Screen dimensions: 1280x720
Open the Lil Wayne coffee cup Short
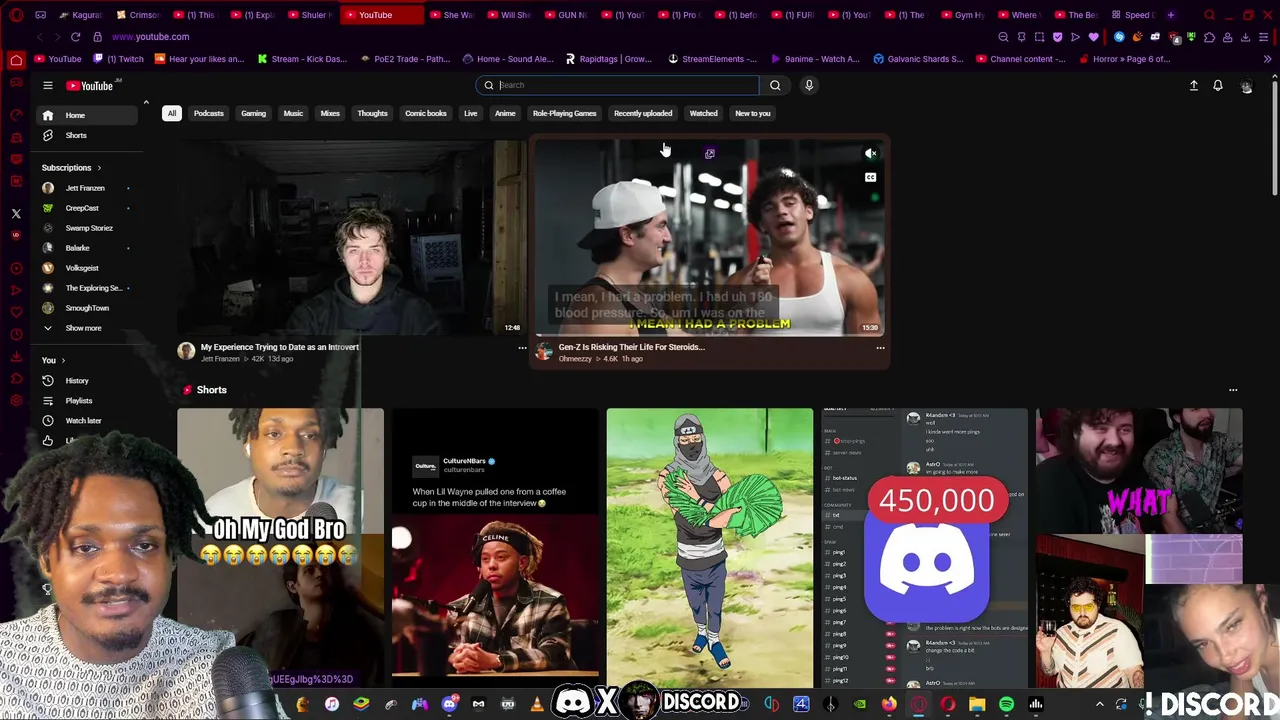(x=495, y=548)
